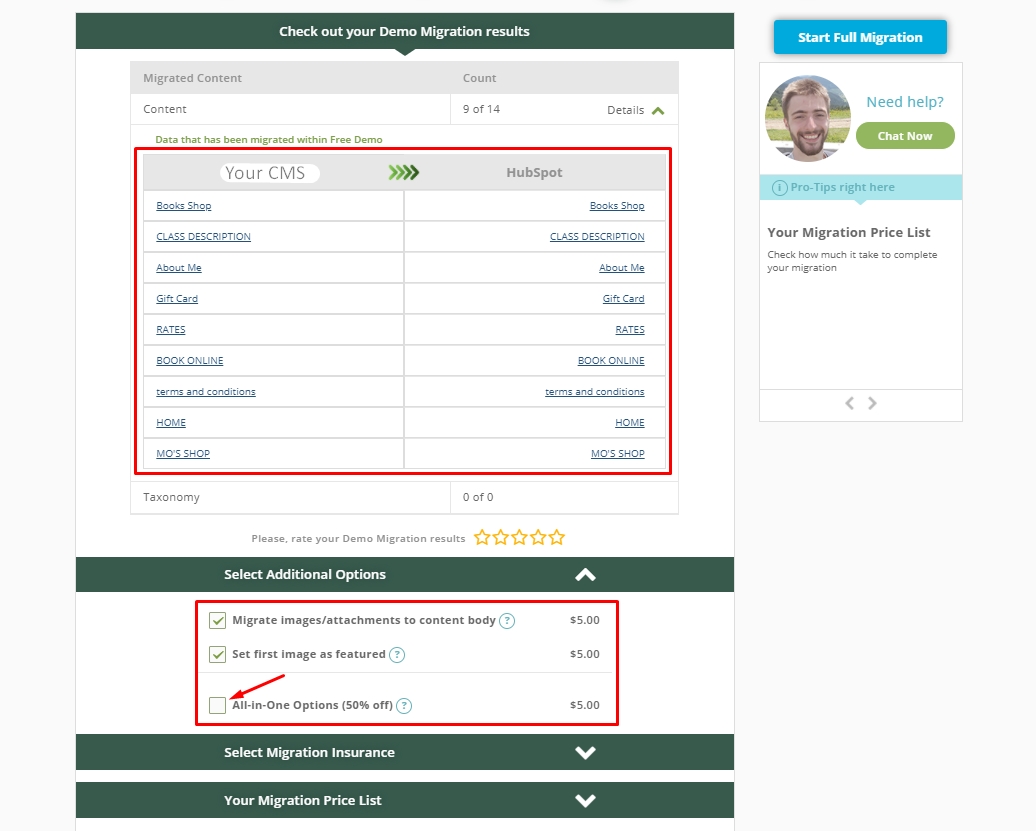Open RATES link under HubSpot
Viewport: 1036px width, 831px height.
(630, 330)
